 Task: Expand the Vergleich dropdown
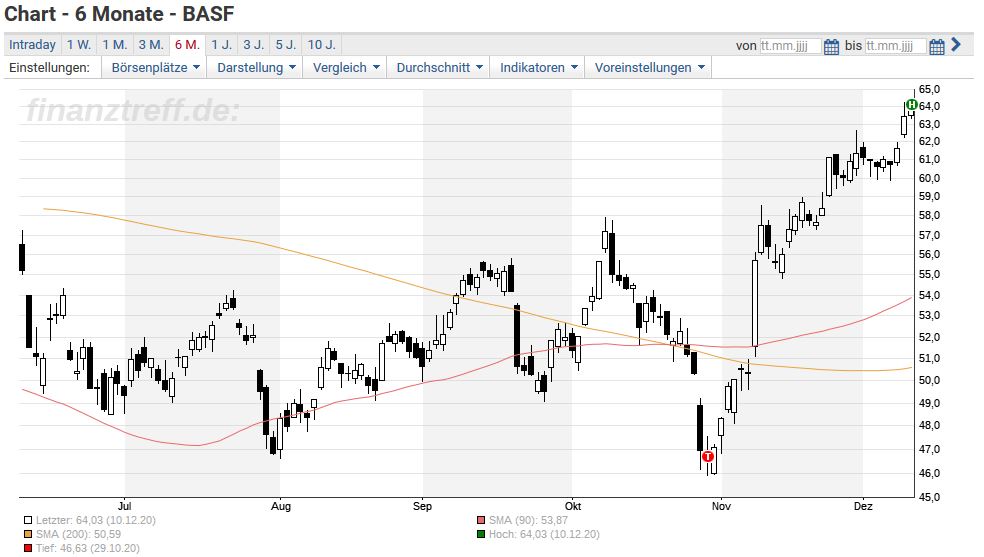[x=346, y=68]
